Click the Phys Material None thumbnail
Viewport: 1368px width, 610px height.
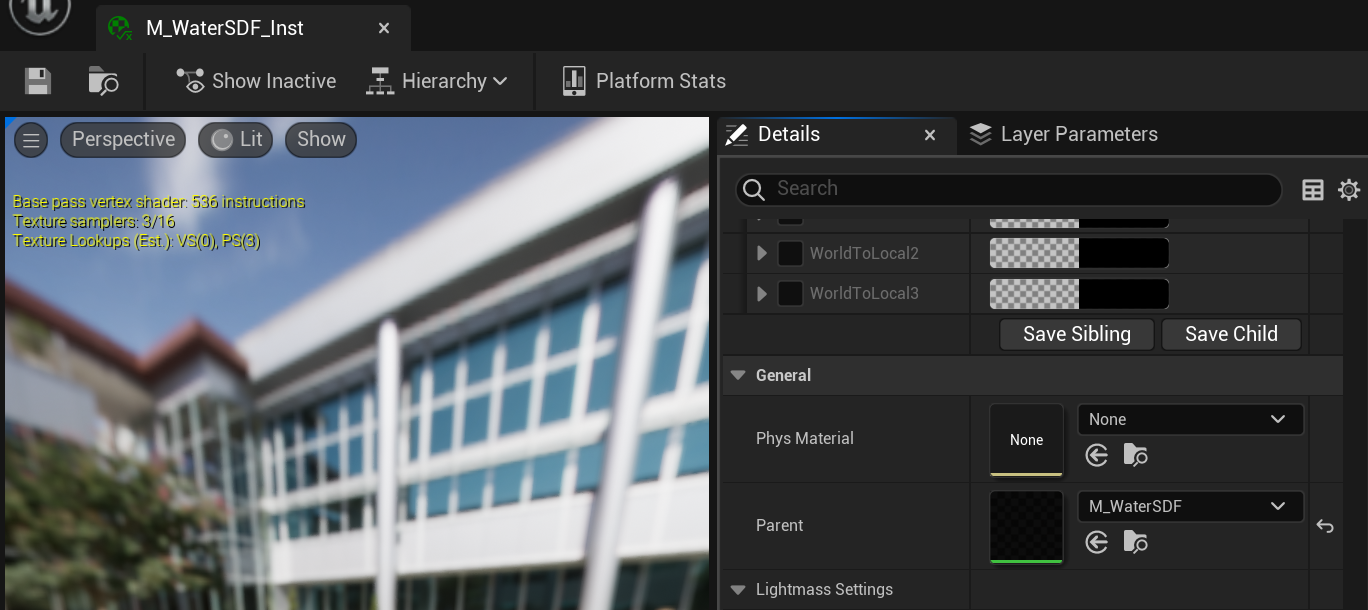tap(1026, 440)
